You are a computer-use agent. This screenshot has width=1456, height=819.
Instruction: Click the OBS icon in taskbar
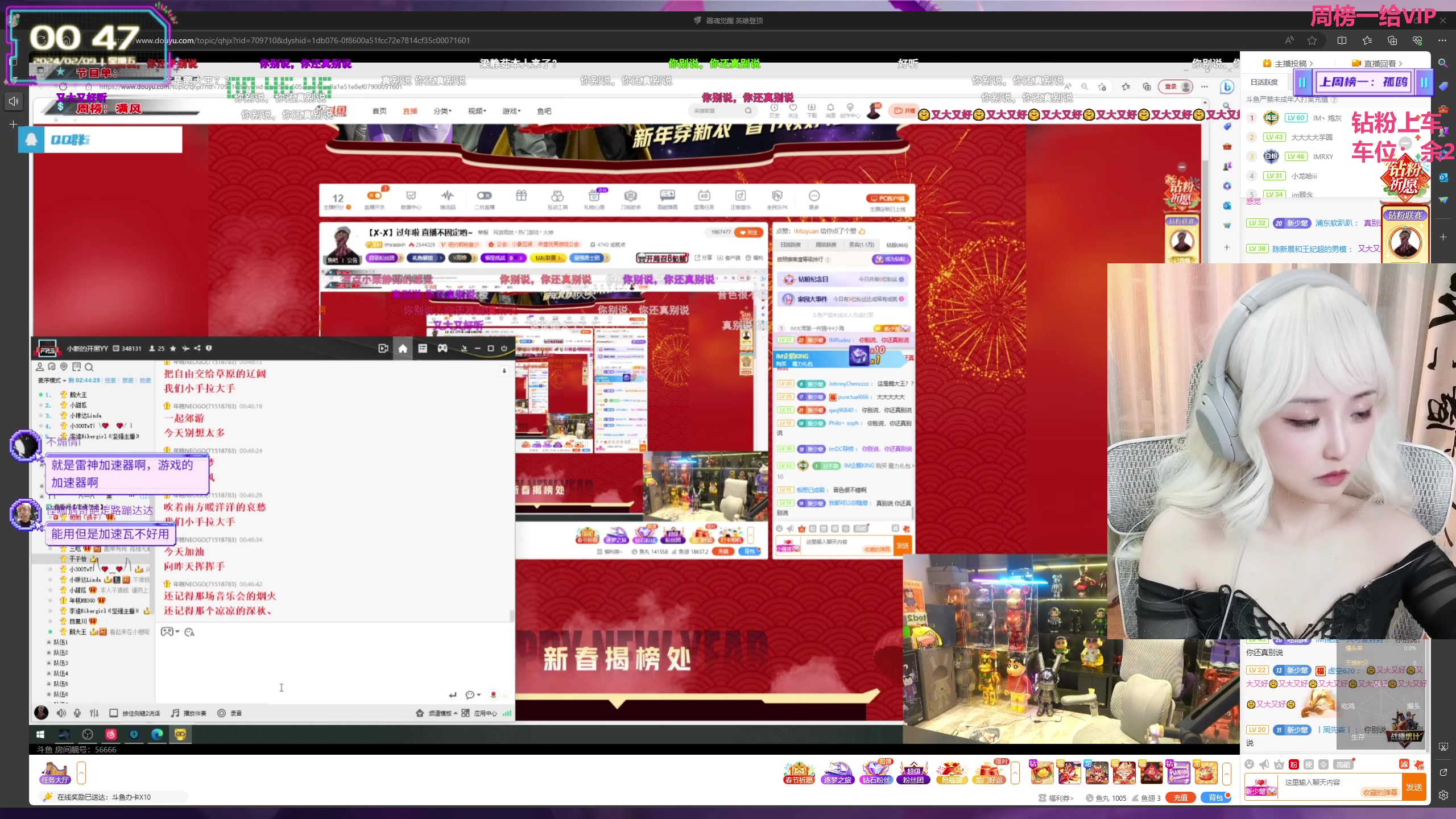pos(87,734)
